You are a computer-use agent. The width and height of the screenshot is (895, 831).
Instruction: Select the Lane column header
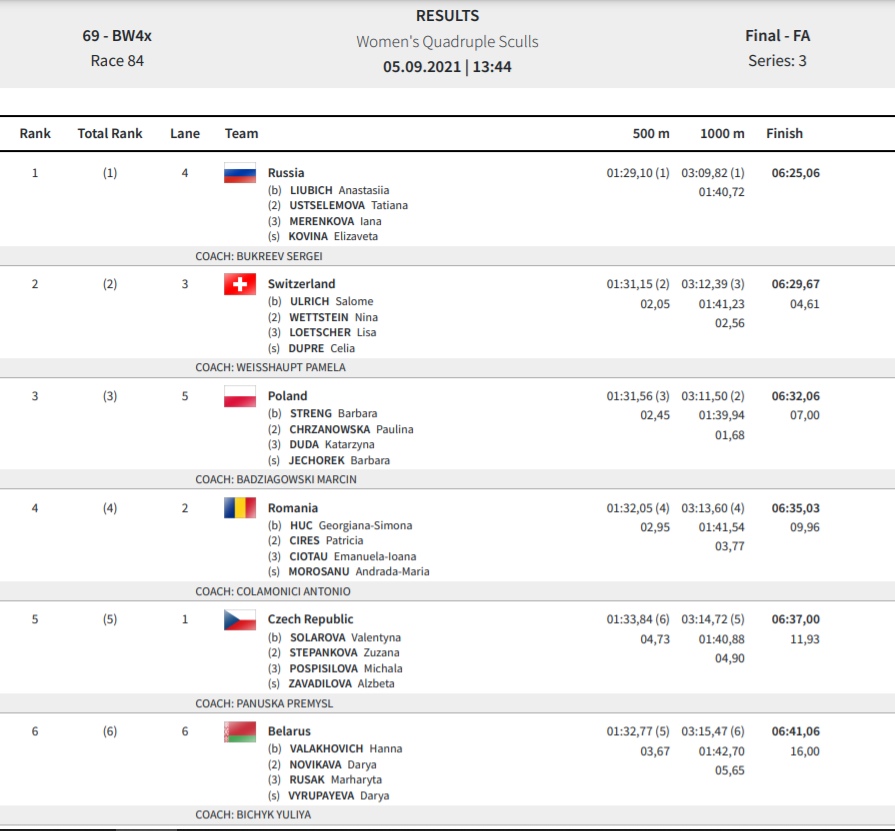[x=185, y=134]
